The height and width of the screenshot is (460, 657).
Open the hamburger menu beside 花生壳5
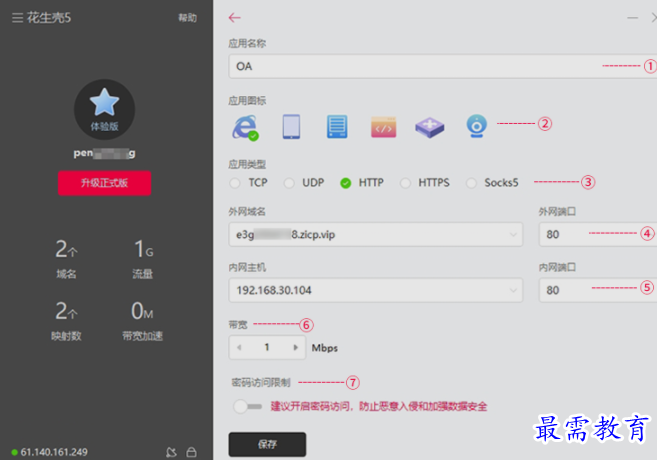17,18
